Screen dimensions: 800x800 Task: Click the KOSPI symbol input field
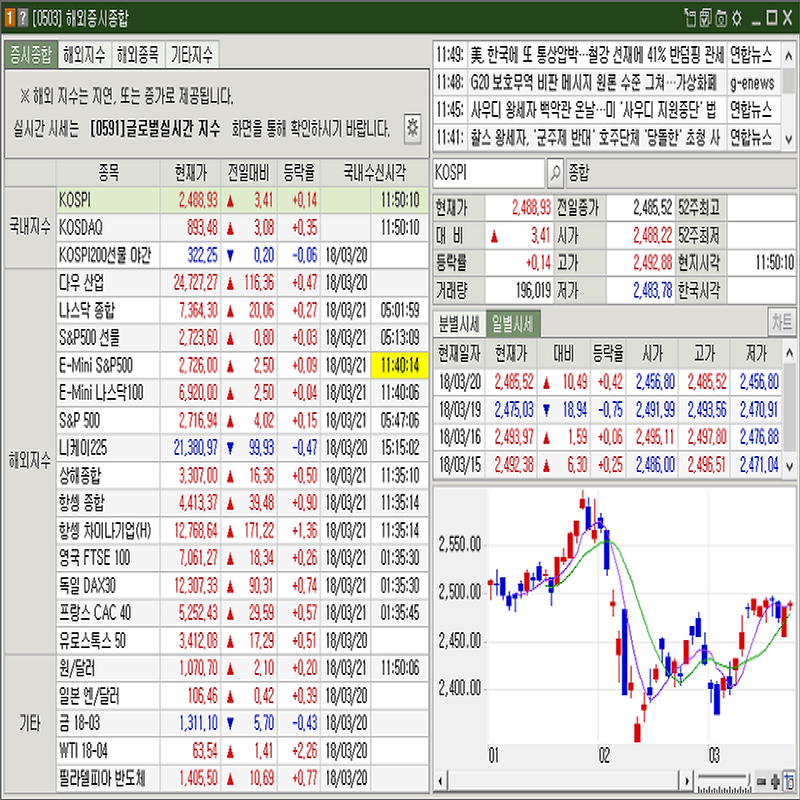coord(489,173)
